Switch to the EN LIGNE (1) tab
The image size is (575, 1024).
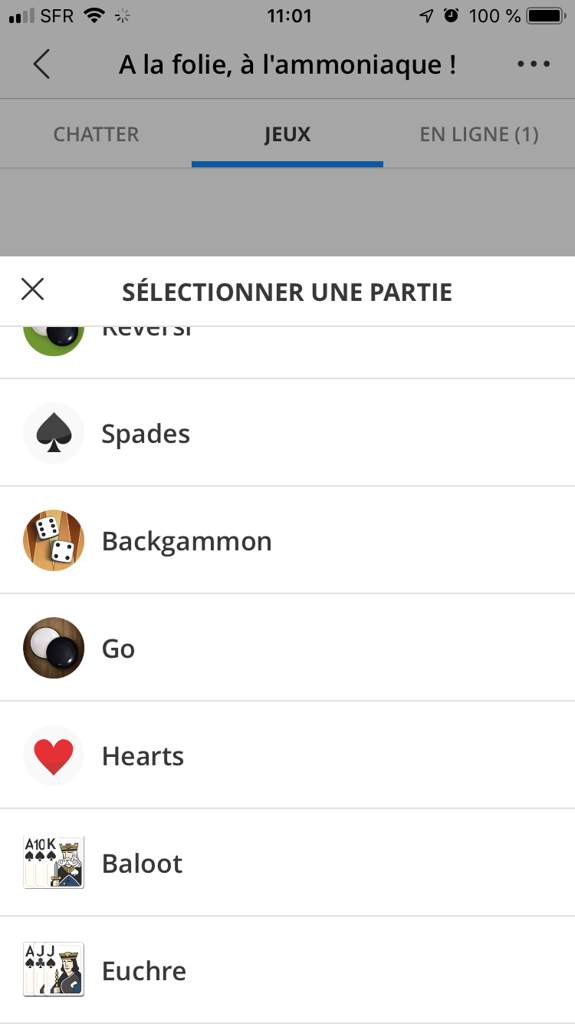479,135
